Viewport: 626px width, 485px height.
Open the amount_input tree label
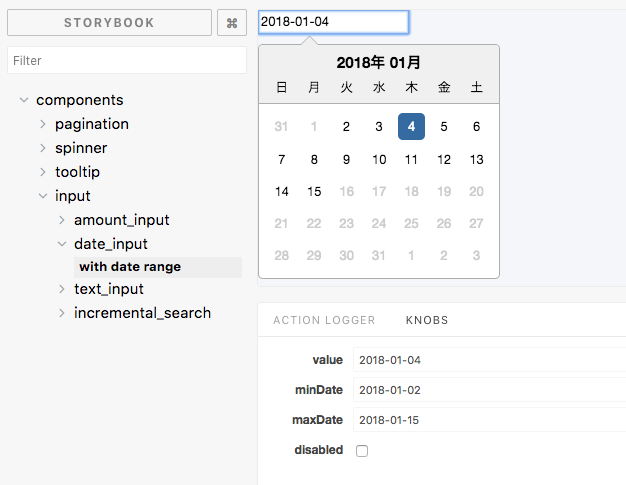121,220
